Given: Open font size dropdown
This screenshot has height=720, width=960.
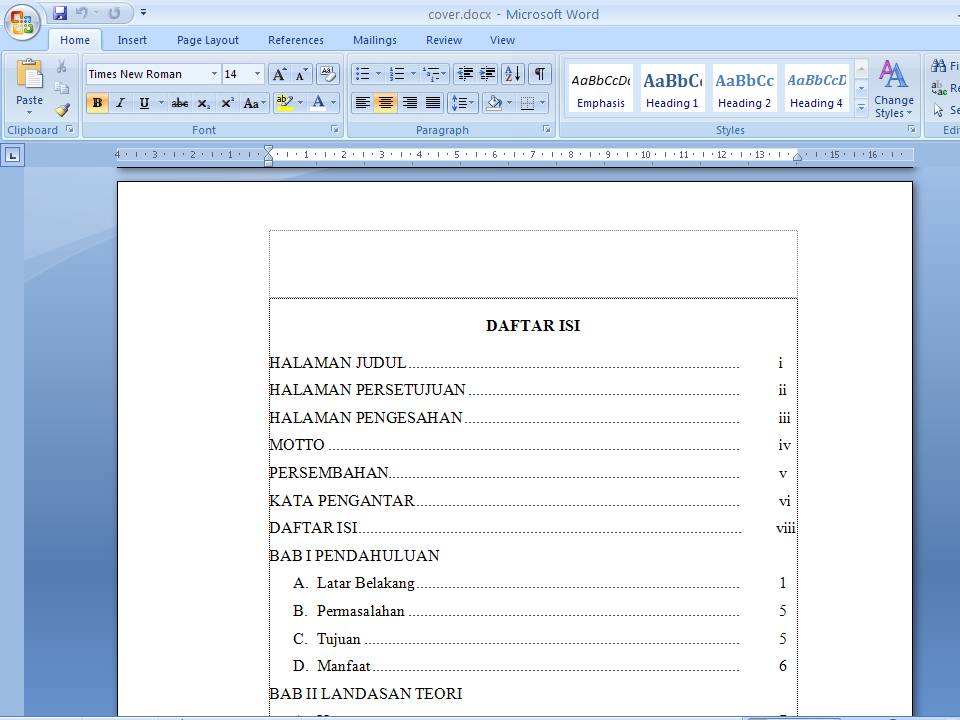Looking at the screenshot, I should (x=257, y=74).
